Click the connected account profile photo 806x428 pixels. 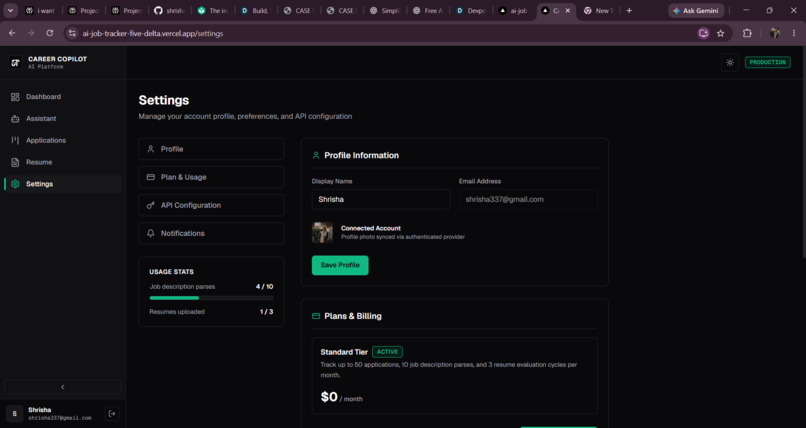[x=322, y=233]
